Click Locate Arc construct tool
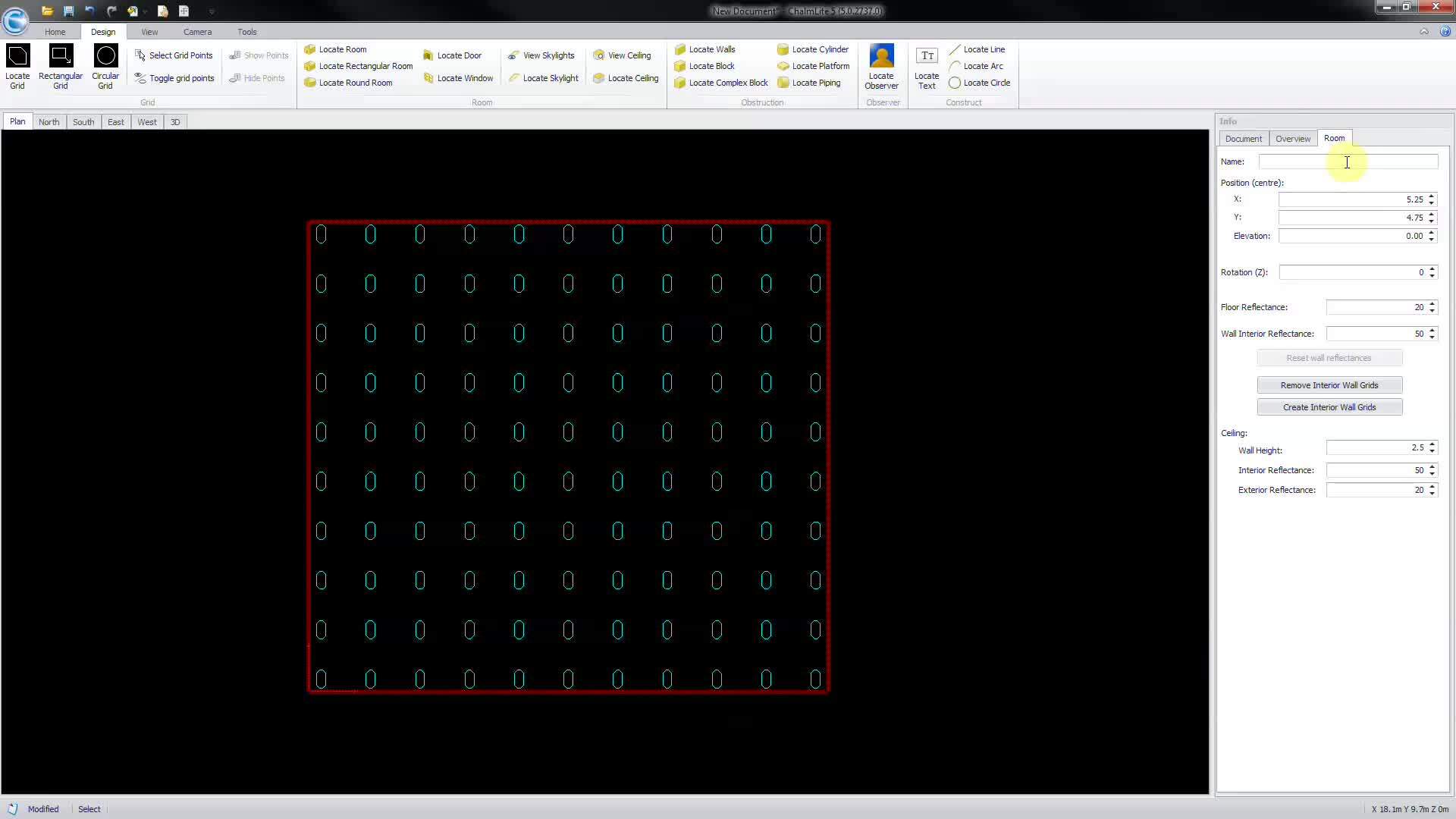The width and height of the screenshot is (1456, 819). tap(976, 66)
